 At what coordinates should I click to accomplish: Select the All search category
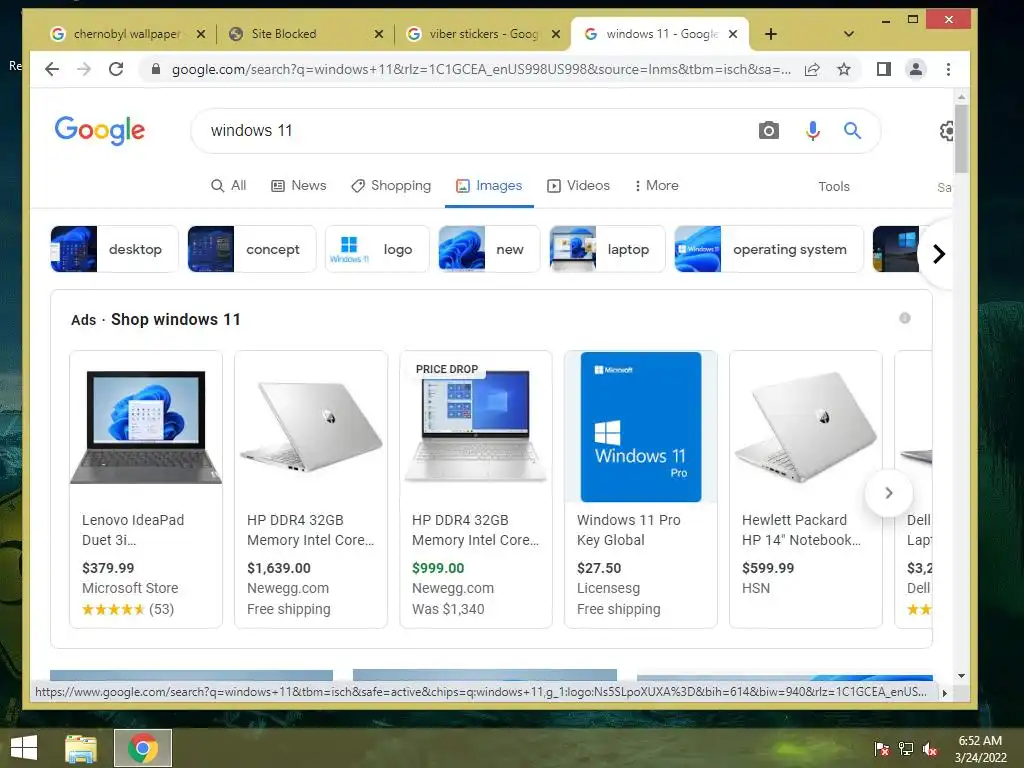(229, 186)
